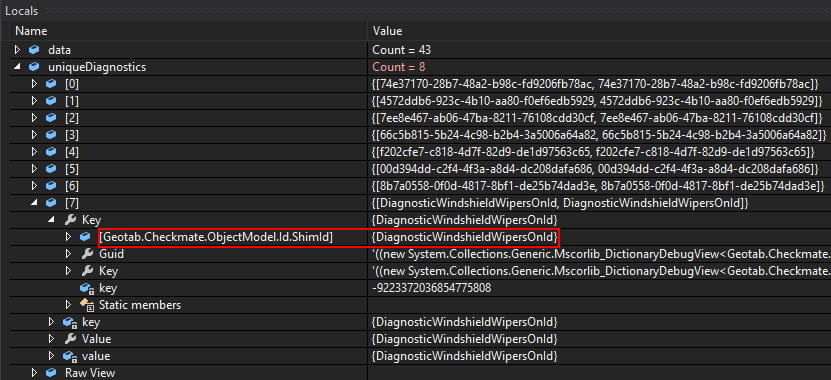Click the cube icon for ShimId entry
Viewport: 831px width, 380px height.
(86, 237)
